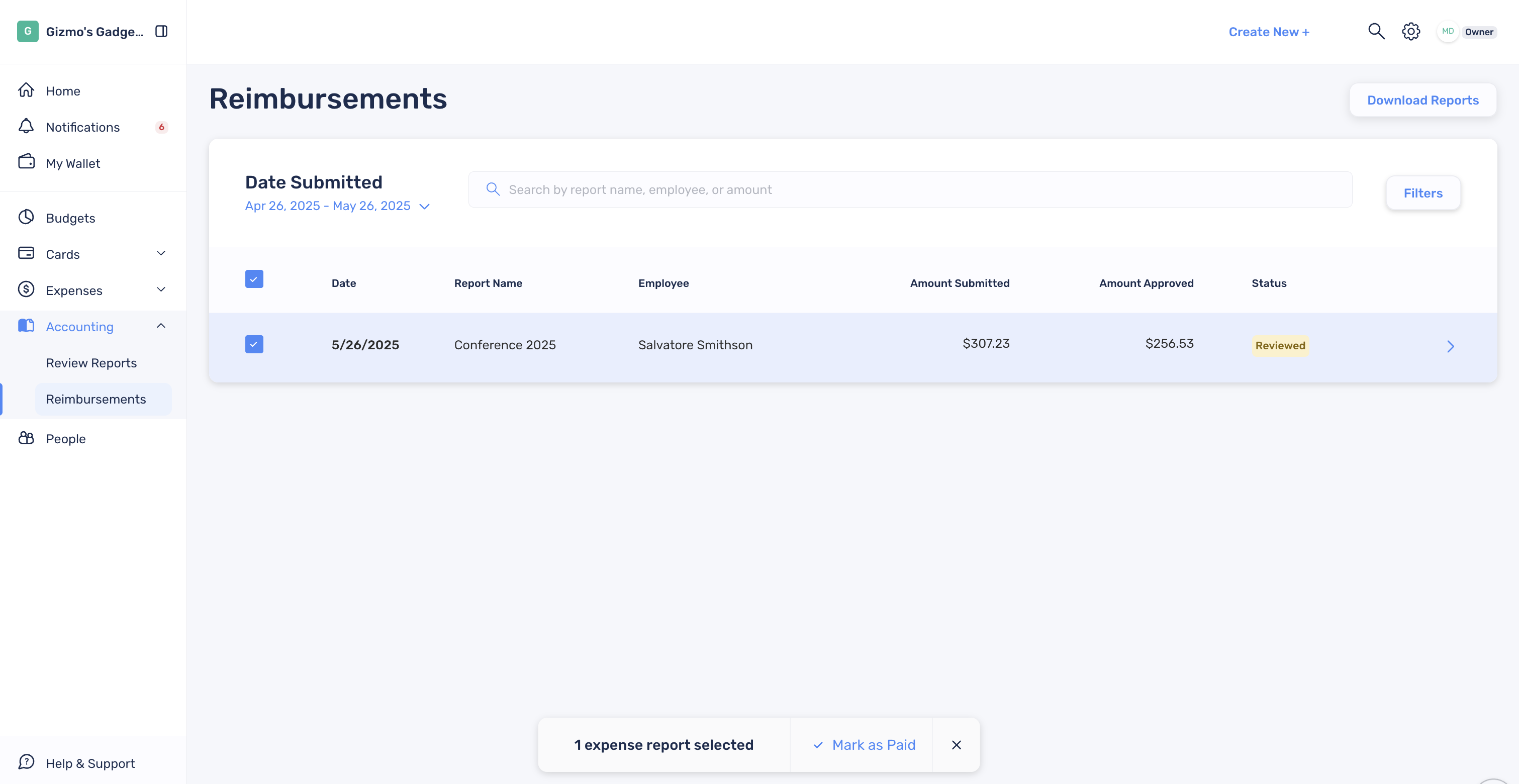Click the Employee column header
This screenshot has width=1519, height=784.
tap(663, 283)
